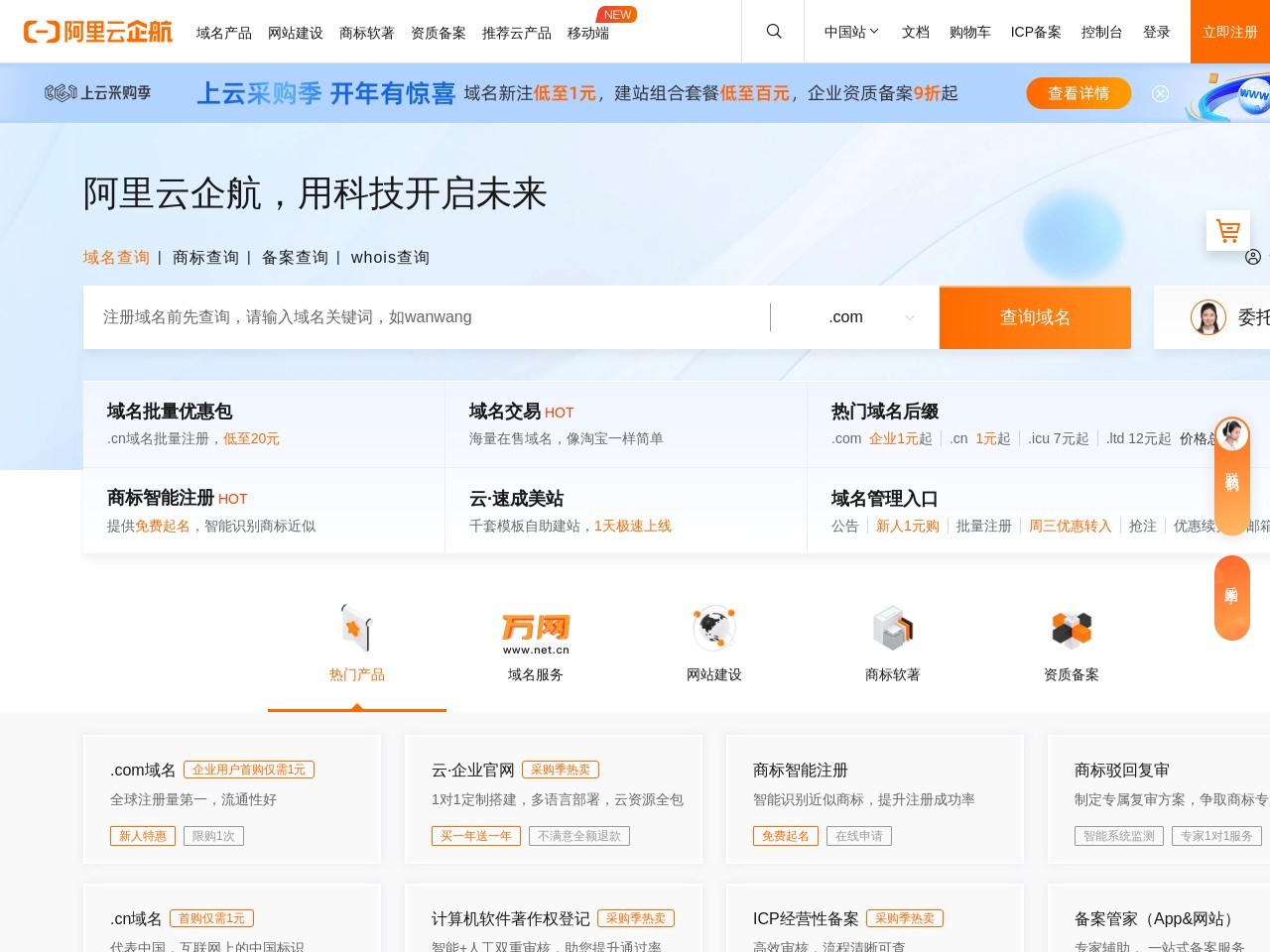Select the whois查询 tab
1270x952 pixels.
coord(390,257)
